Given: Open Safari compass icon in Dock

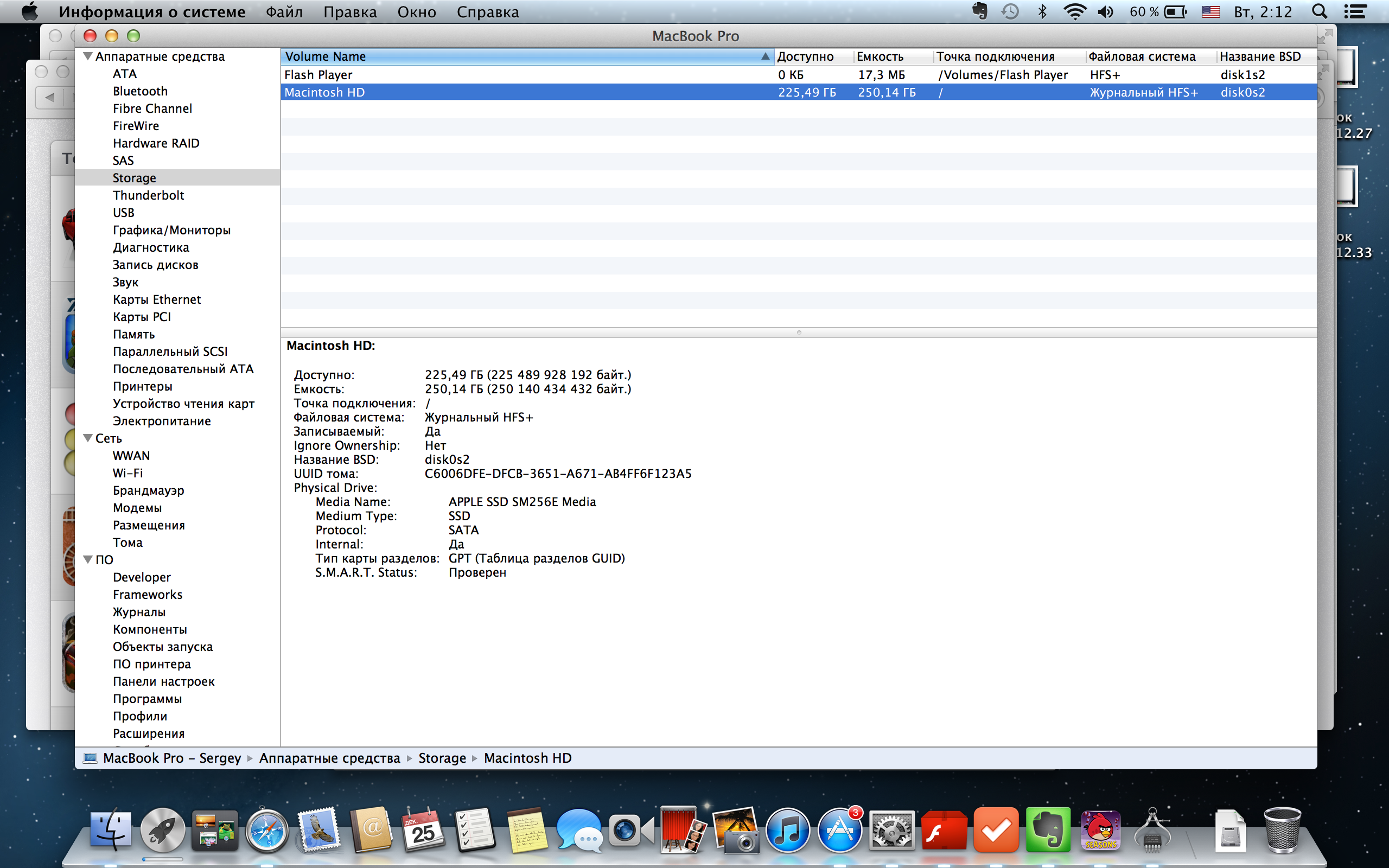Looking at the screenshot, I should click(x=267, y=830).
